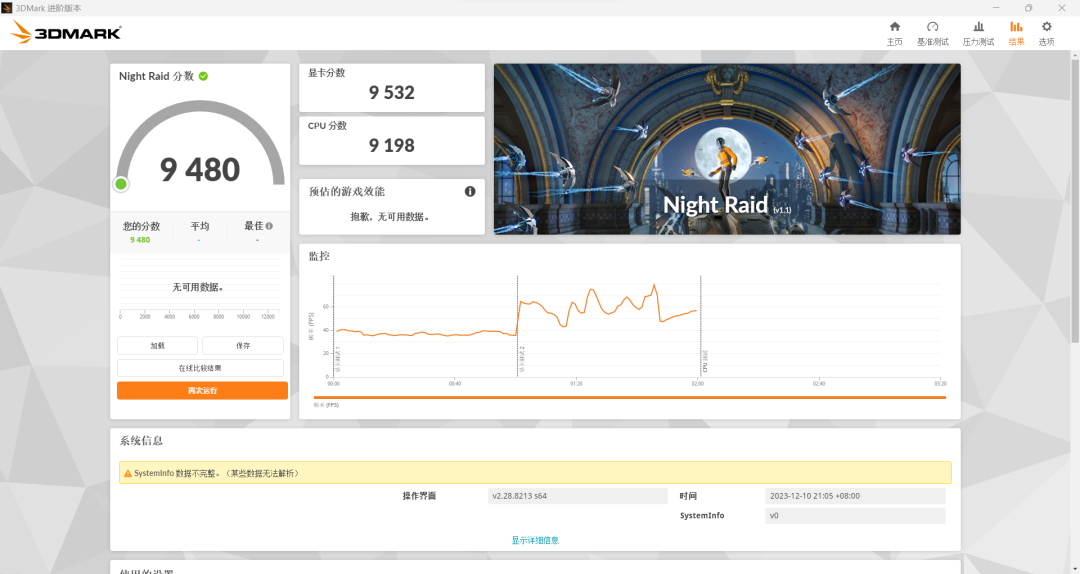
Task: Click the 系统信息 section heading
Action: 141,441
